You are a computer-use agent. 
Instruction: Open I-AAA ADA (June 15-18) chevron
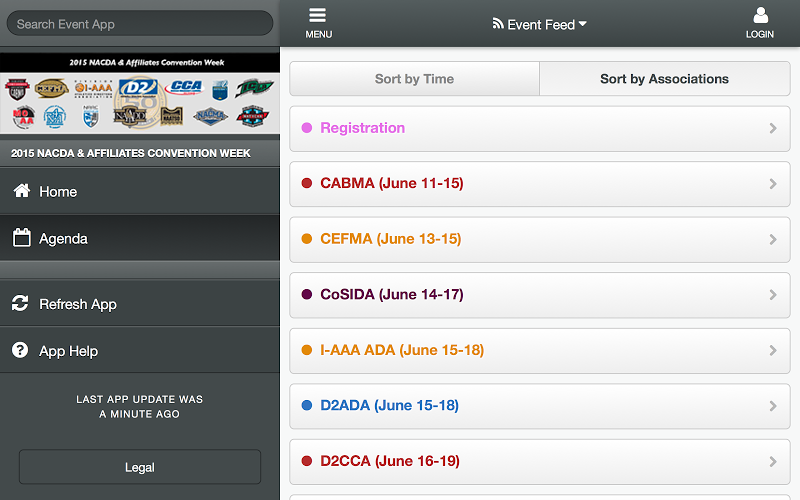click(773, 351)
